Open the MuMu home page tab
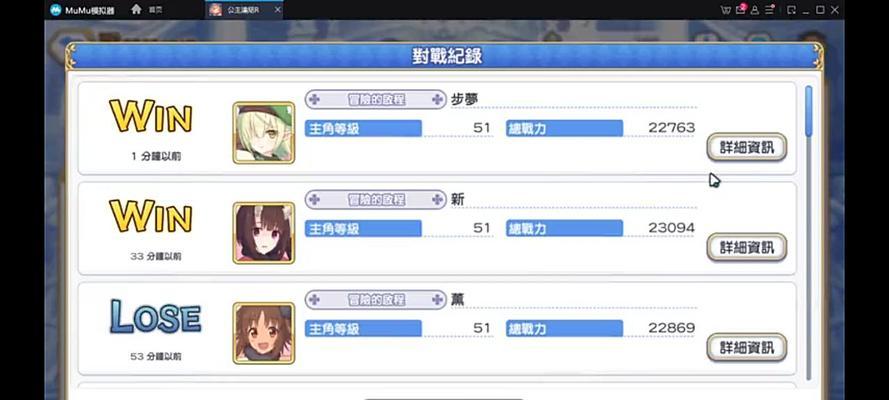 [147, 10]
